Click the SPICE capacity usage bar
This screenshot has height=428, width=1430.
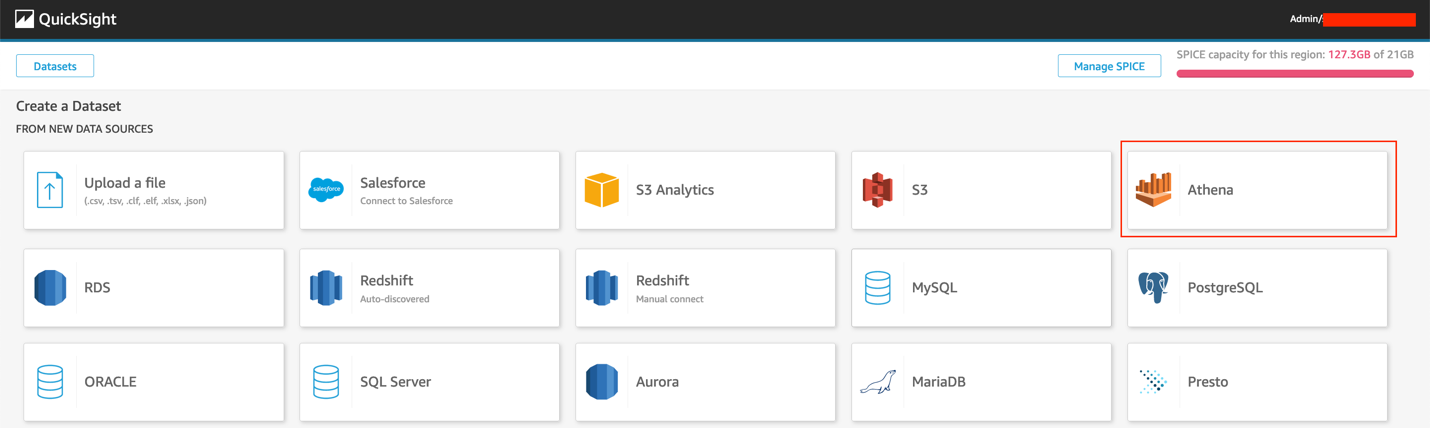pos(1295,74)
